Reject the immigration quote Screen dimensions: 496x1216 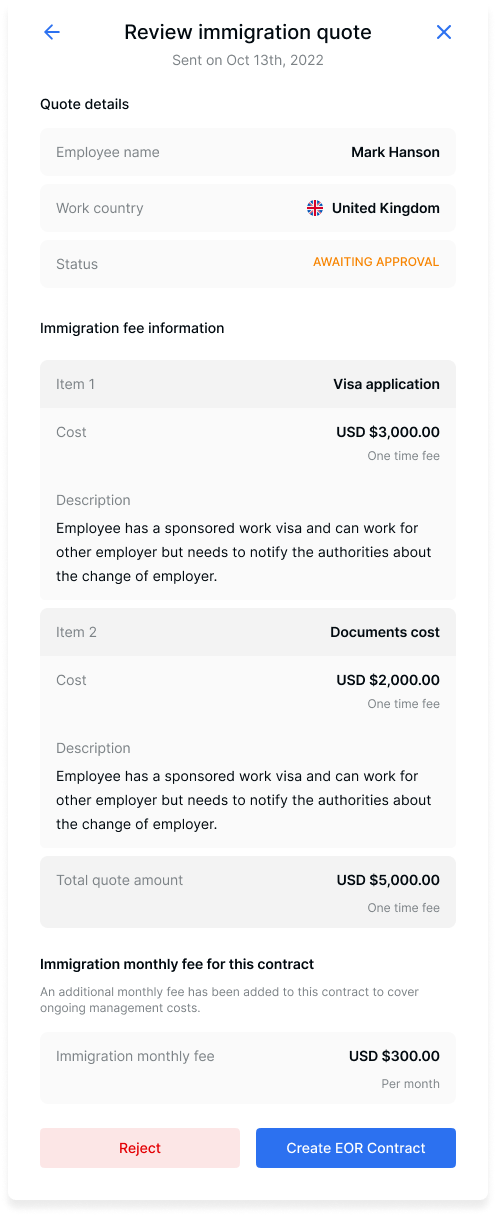tap(140, 1148)
